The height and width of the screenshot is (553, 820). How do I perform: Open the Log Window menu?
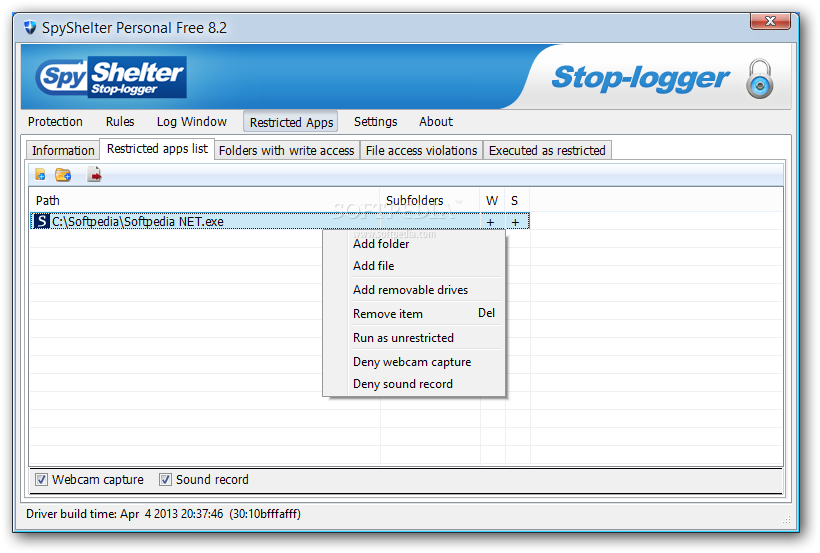coord(192,122)
